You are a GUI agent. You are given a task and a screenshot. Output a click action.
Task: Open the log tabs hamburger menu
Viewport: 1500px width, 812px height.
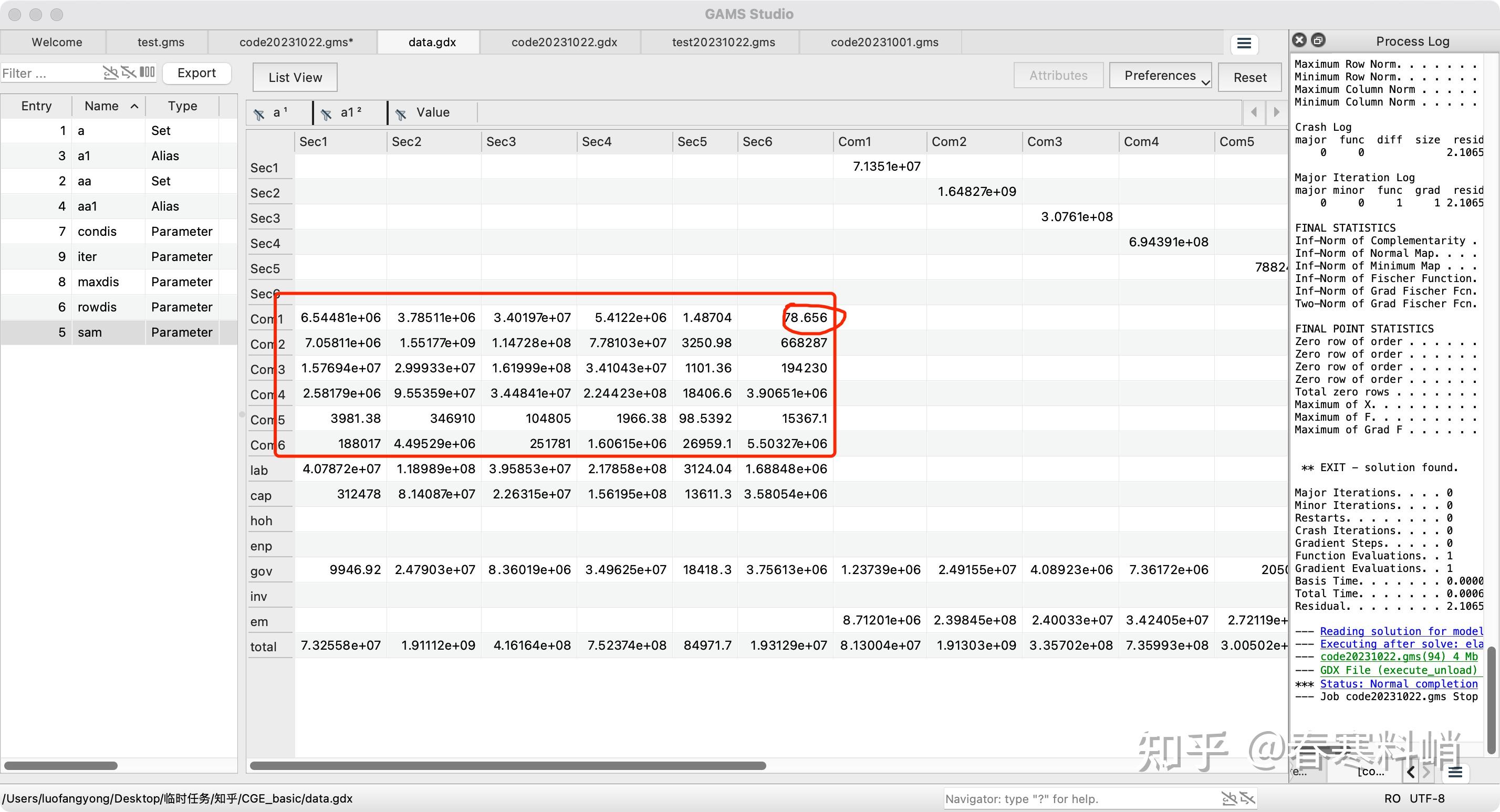tap(1455, 773)
